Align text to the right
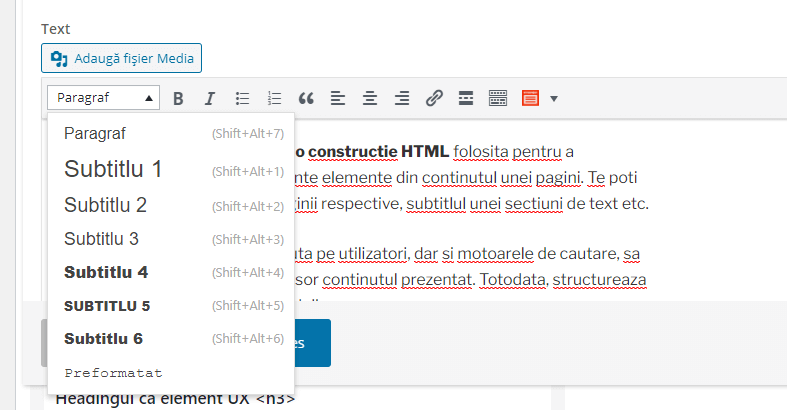 [x=402, y=98]
